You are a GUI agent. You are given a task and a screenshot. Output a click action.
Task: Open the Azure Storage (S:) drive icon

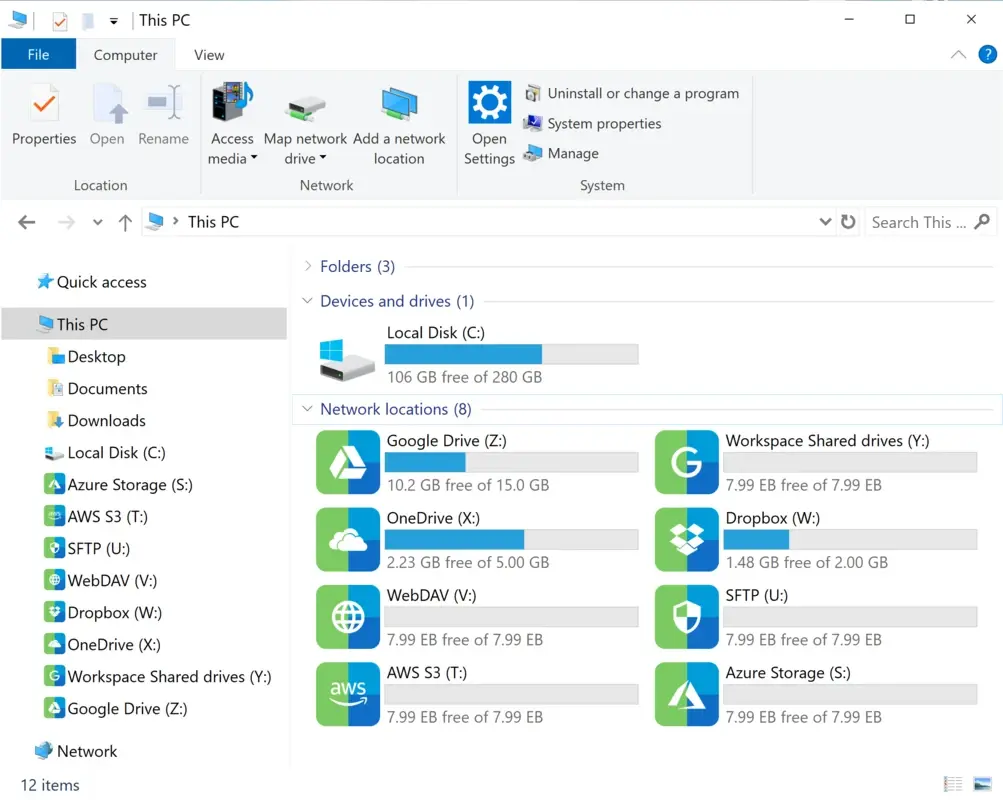point(687,694)
